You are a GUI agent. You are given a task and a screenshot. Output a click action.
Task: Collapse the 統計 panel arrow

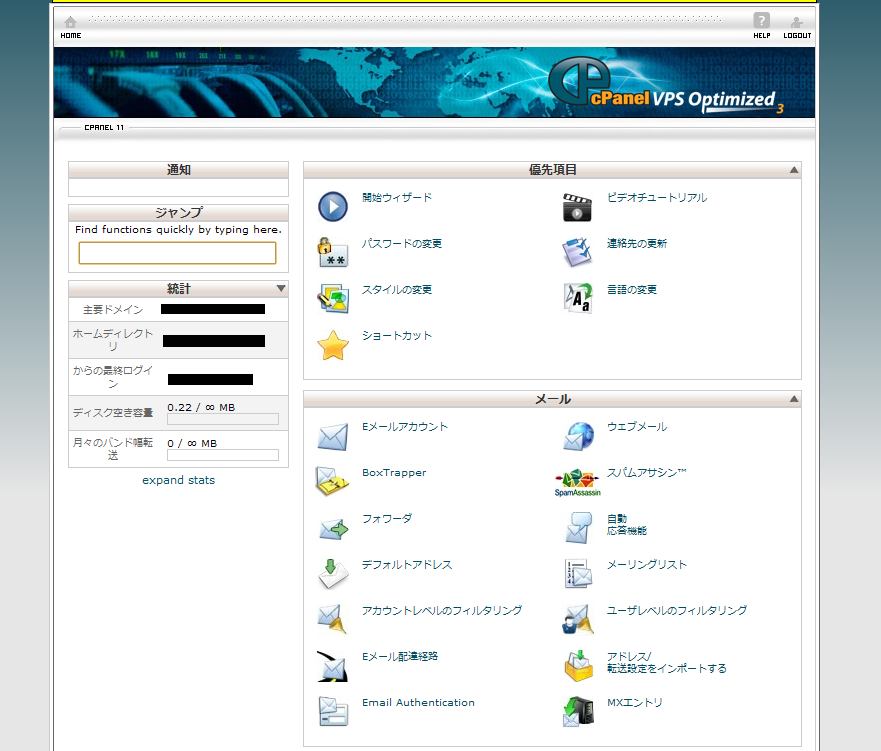coord(281,289)
